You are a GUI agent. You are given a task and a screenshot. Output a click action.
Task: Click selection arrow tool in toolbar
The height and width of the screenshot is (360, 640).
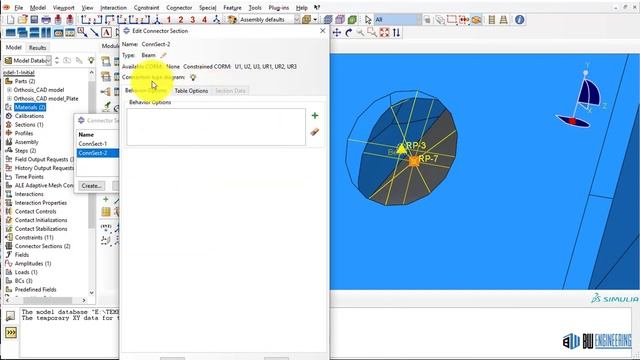click(368, 20)
